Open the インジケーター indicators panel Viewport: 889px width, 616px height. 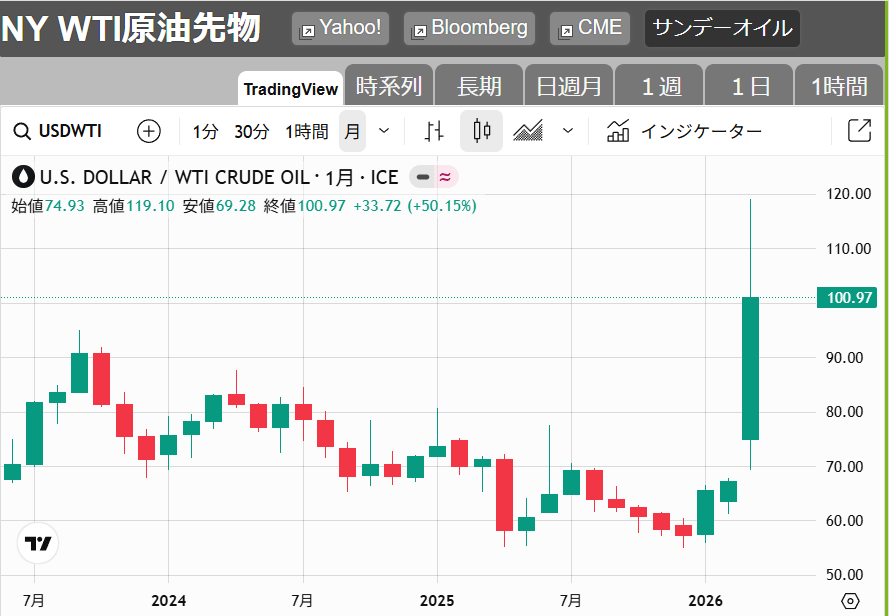tap(685, 131)
